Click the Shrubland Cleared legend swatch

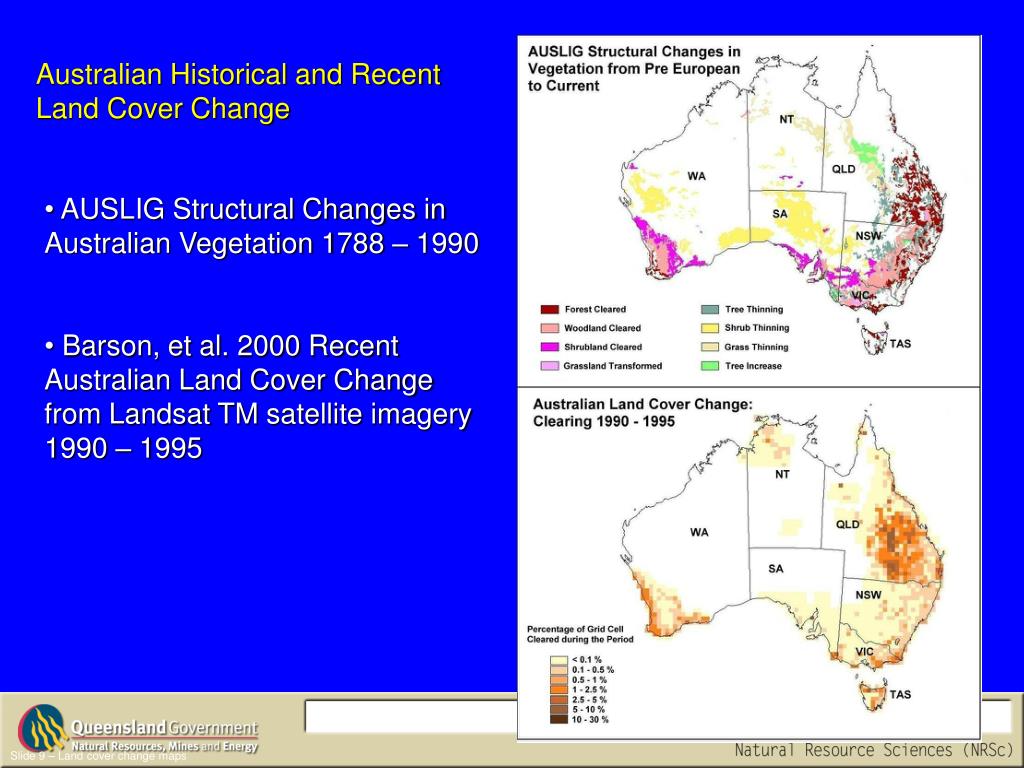(x=550, y=347)
